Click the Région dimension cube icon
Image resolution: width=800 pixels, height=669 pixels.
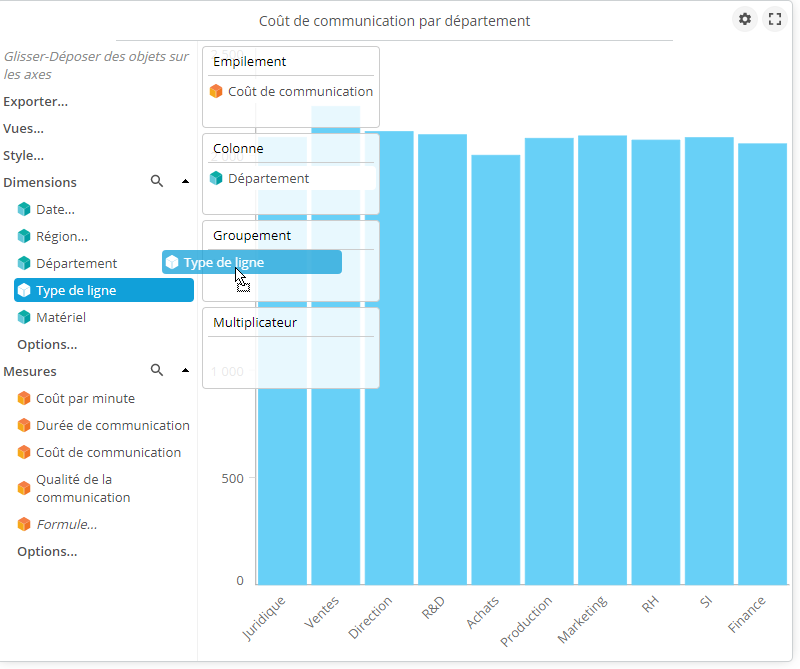[24, 237]
